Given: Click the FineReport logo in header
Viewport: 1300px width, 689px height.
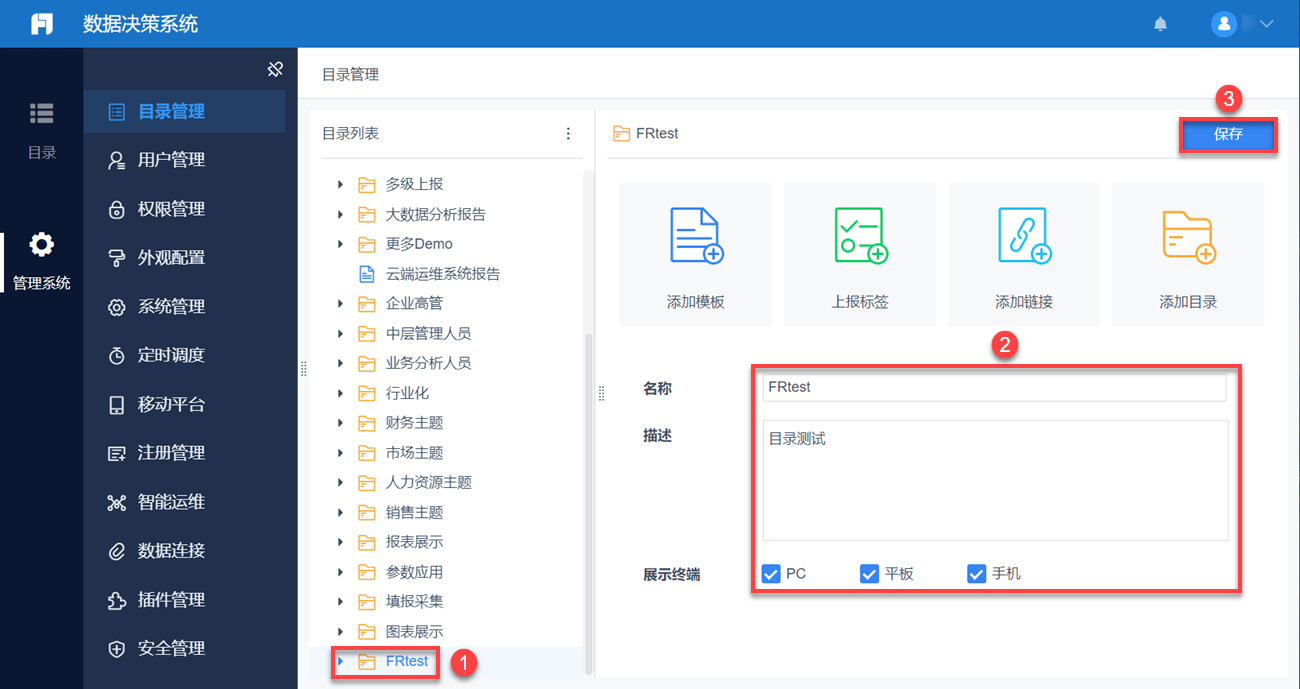Looking at the screenshot, I should pyautogui.click(x=41, y=24).
